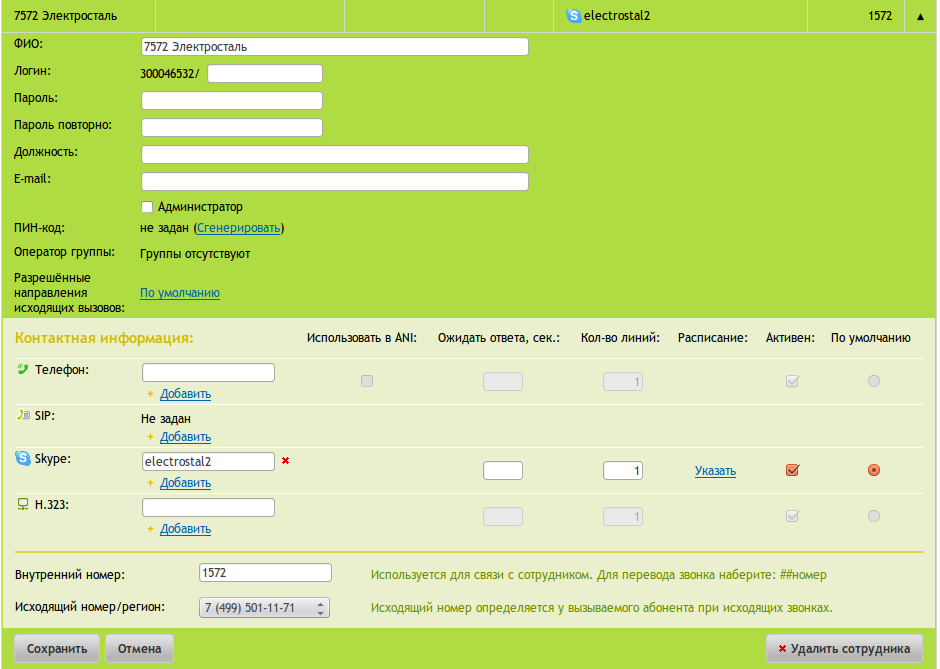This screenshot has width=940, height=669.
Task: Click the SIP icon in contact information
Action: 23,415
